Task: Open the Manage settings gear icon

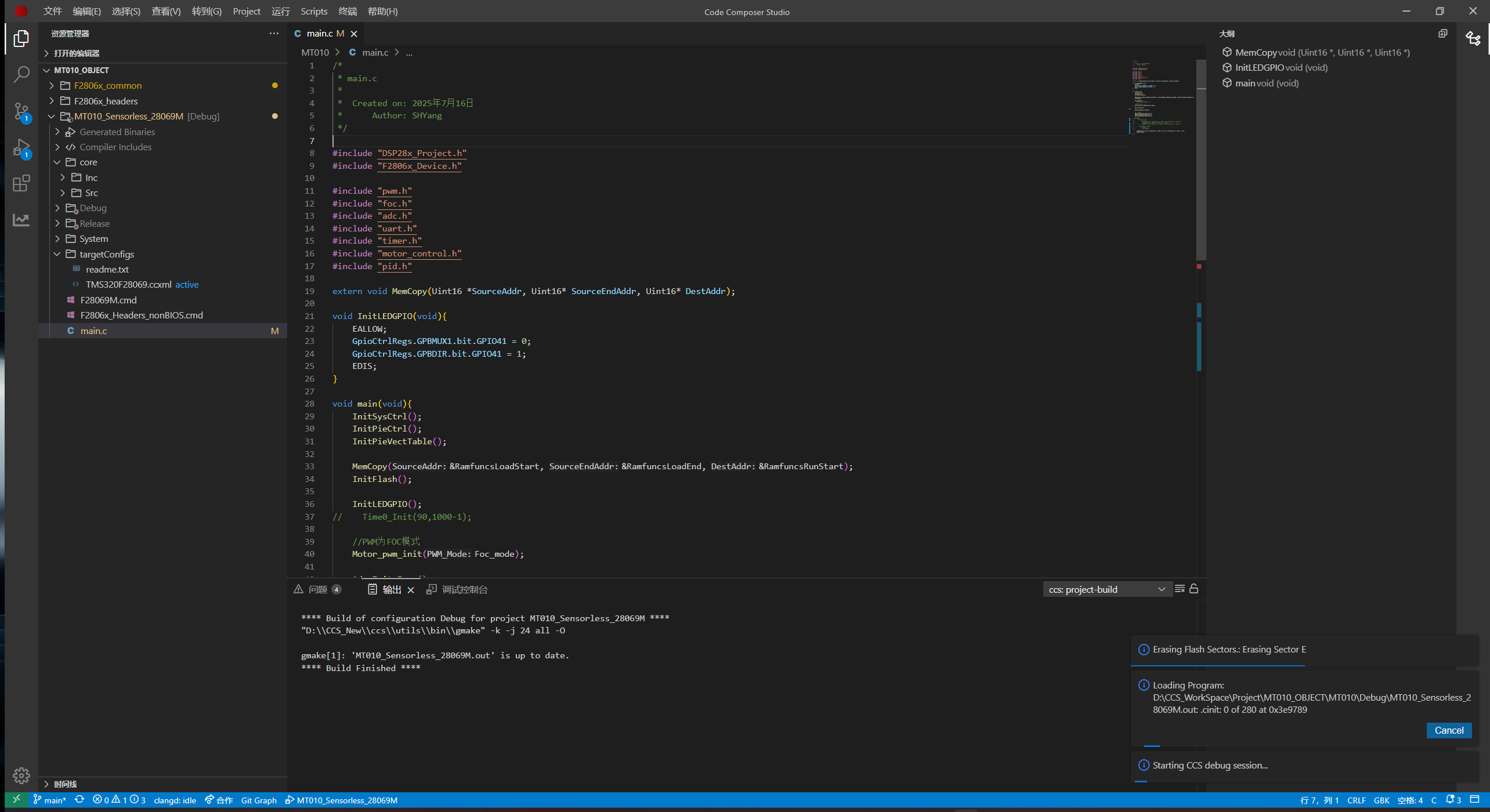Action: point(21,775)
